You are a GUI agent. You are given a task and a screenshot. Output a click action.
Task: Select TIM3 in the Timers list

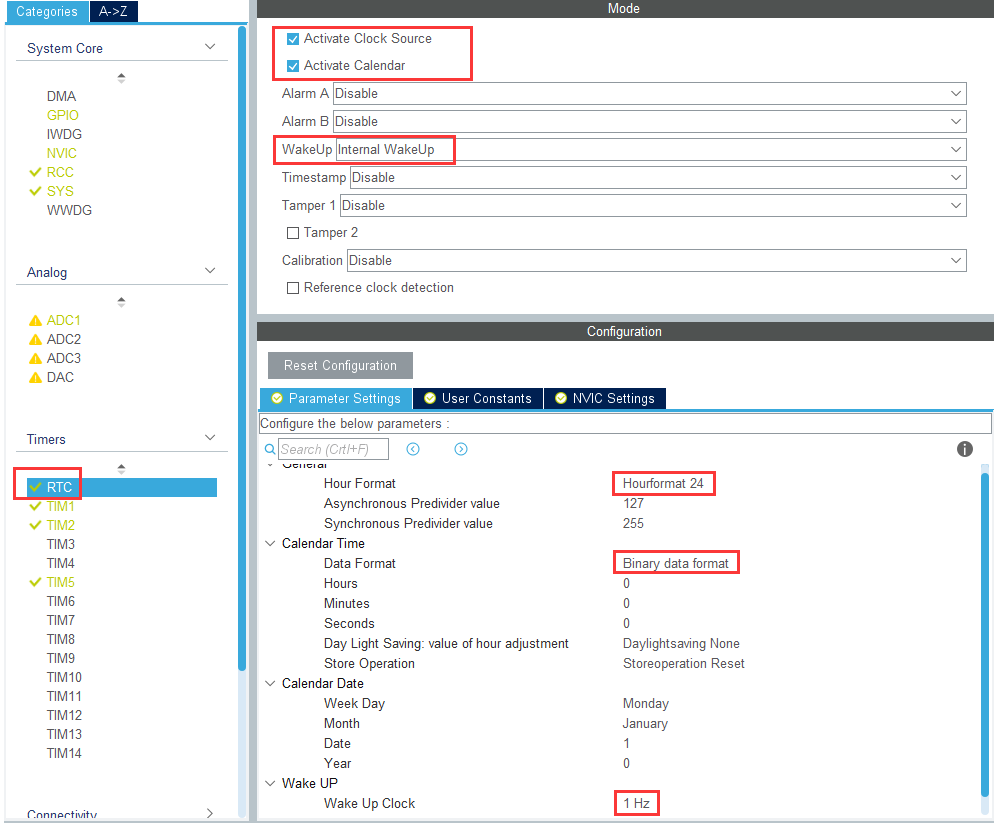61,544
